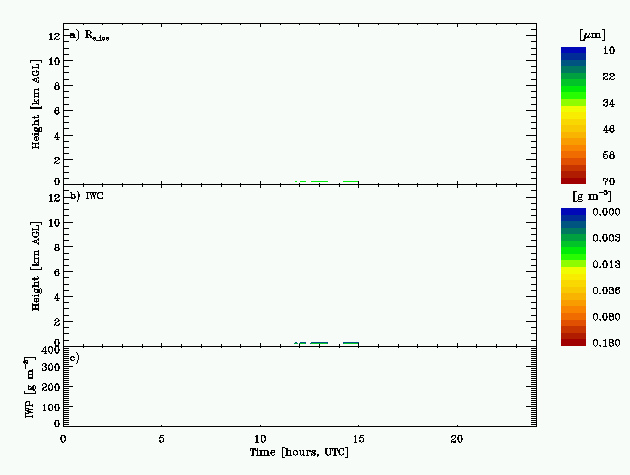
Task: Click the 12 tick in IWC panel height axis
Action: (x=54, y=197)
